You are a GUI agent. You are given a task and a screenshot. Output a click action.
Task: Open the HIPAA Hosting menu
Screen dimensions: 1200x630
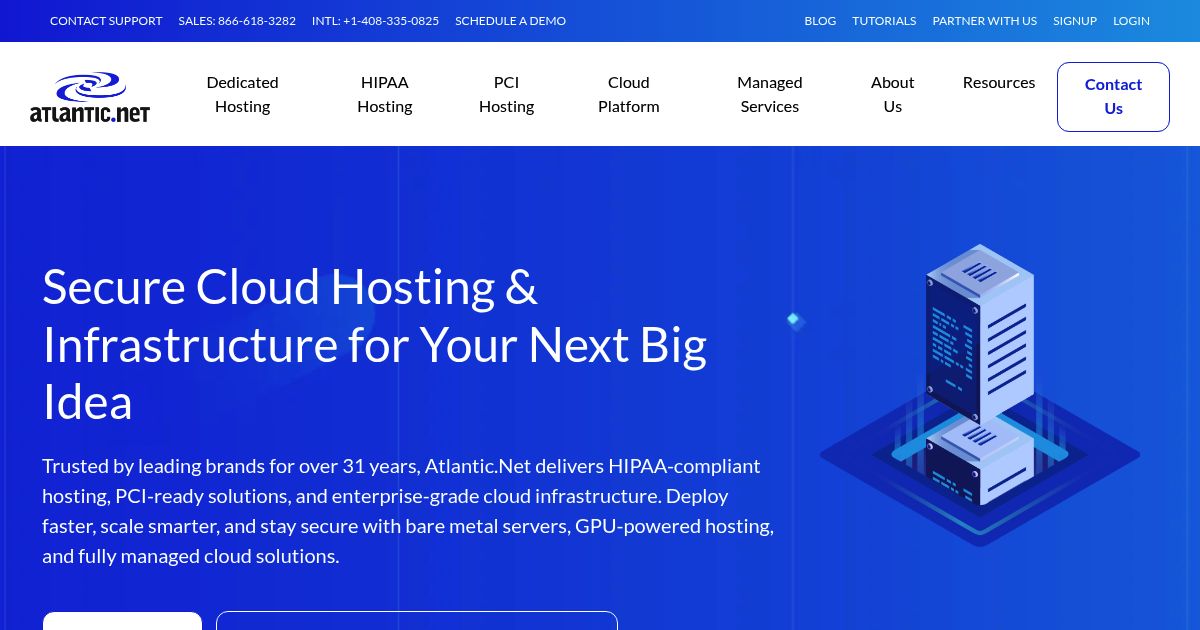(385, 94)
